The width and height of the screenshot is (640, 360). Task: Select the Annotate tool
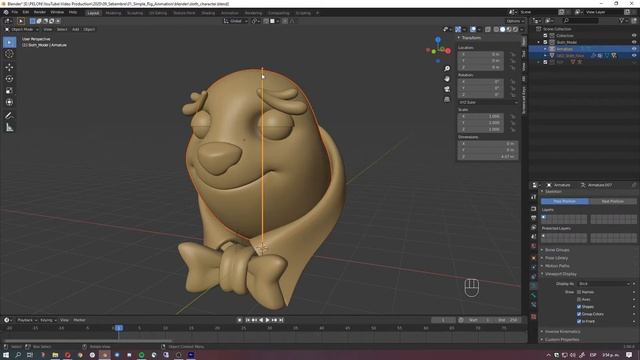pyautogui.click(x=9, y=116)
